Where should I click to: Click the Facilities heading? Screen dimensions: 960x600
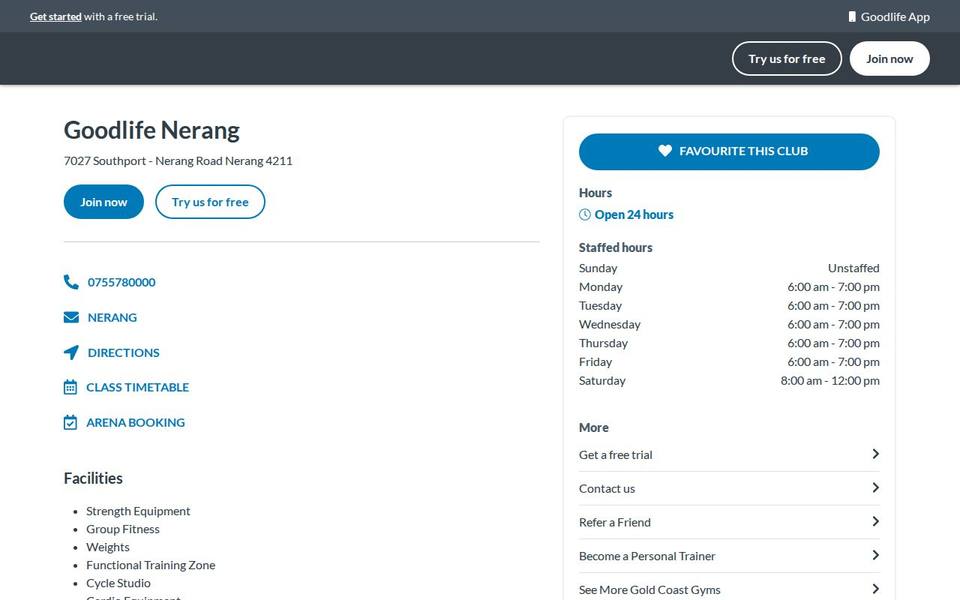tap(93, 478)
